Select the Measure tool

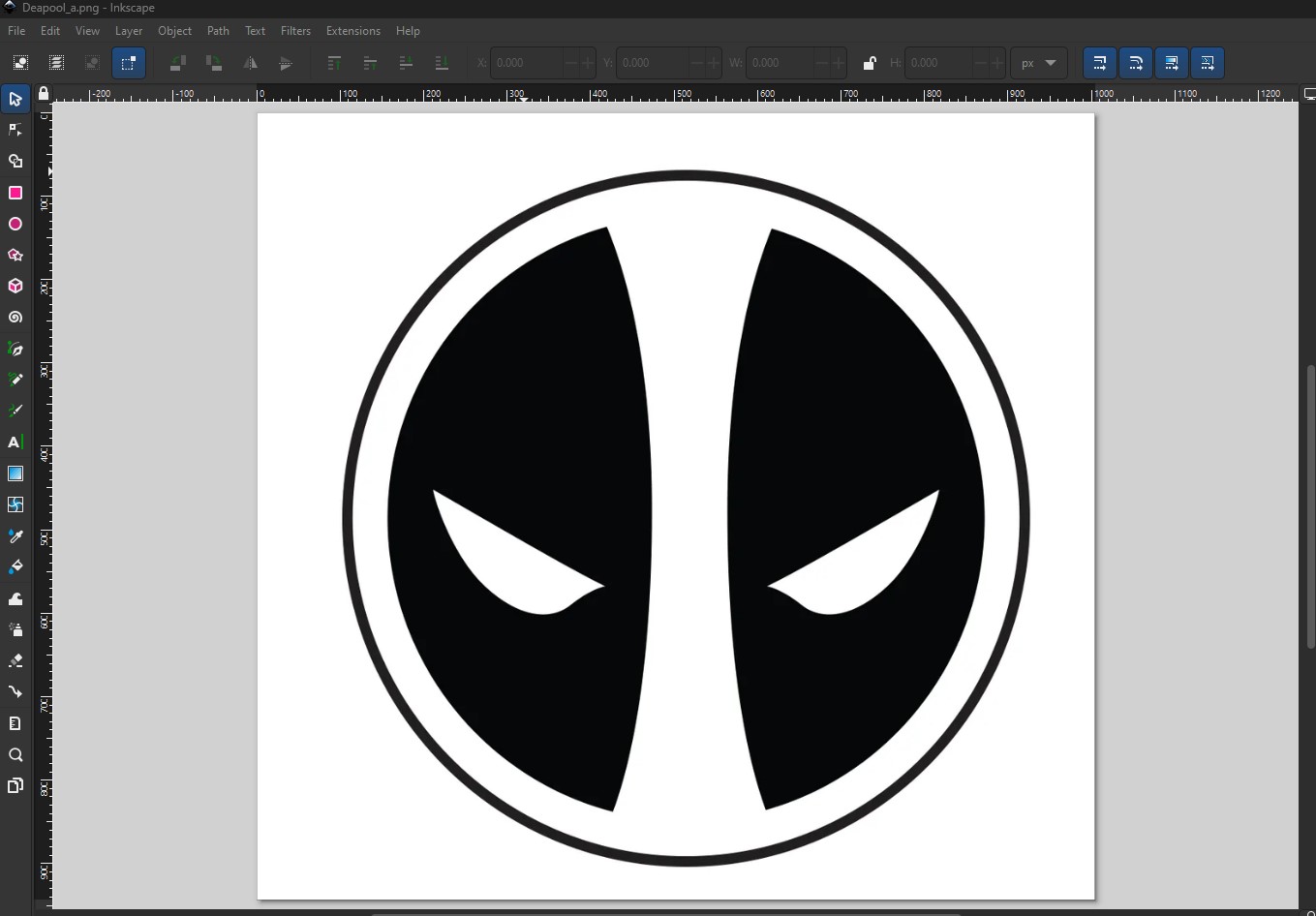pos(15,723)
